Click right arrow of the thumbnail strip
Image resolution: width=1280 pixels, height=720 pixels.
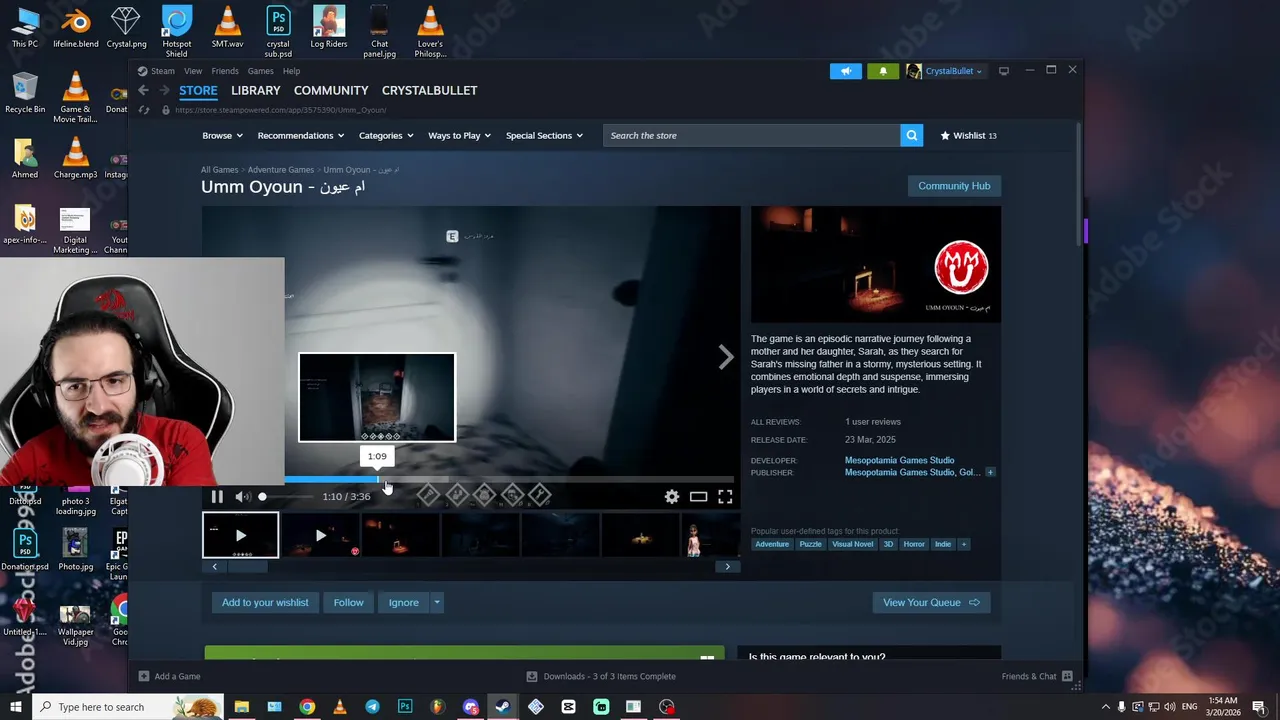(727, 566)
